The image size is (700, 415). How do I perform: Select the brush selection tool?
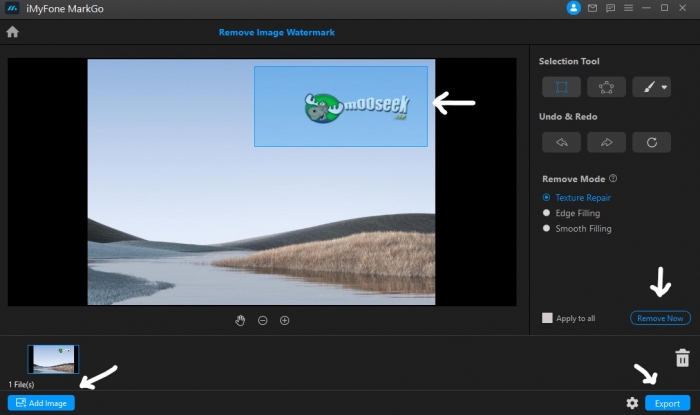click(649, 87)
